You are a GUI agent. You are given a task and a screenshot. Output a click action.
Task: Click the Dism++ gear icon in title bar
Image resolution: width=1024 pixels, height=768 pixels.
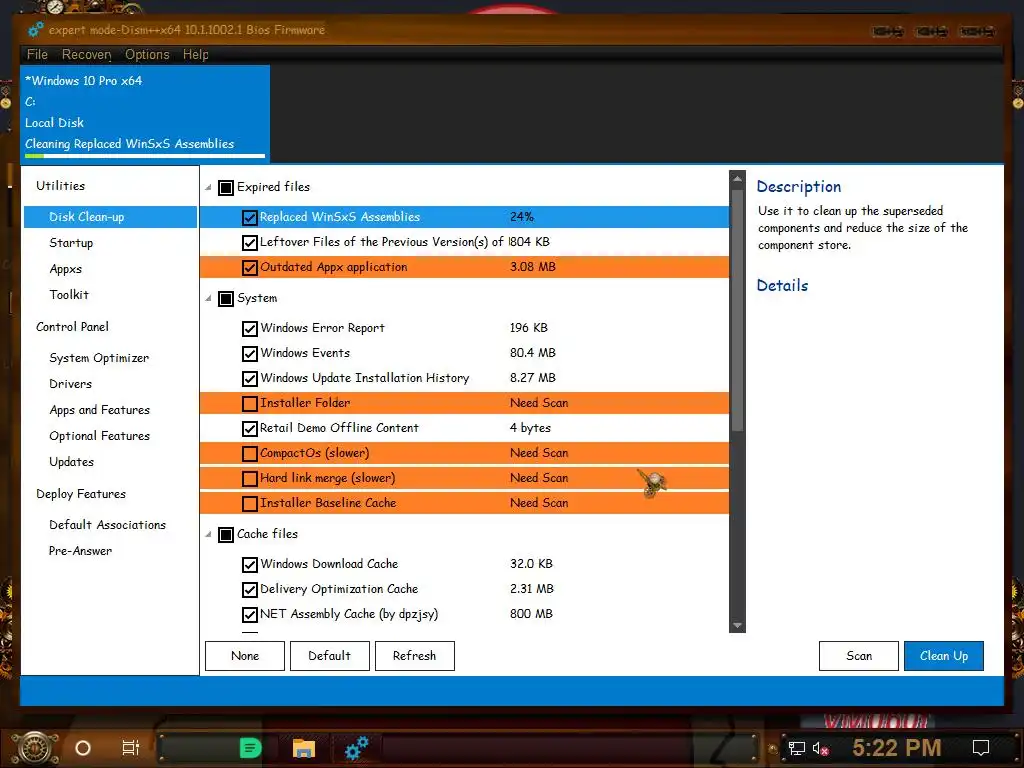tap(36, 29)
